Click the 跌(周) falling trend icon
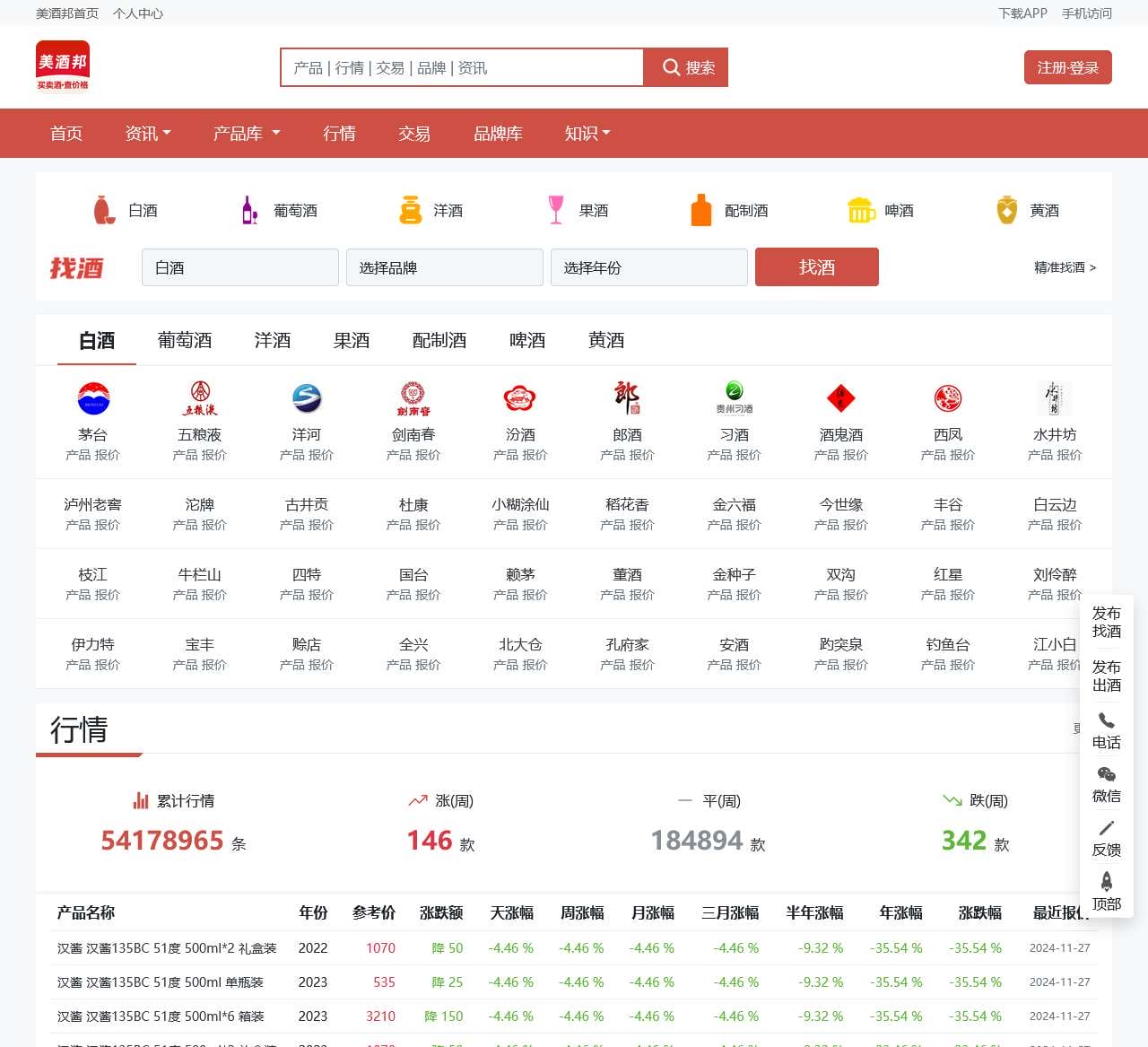Screen dimensions: 1148x1047 (952, 800)
